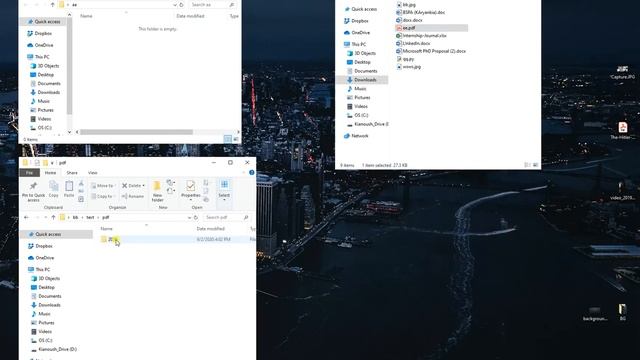Sort by Date modified in the ee window
This screenshot has height=360, width=640.
click(190, 16)
